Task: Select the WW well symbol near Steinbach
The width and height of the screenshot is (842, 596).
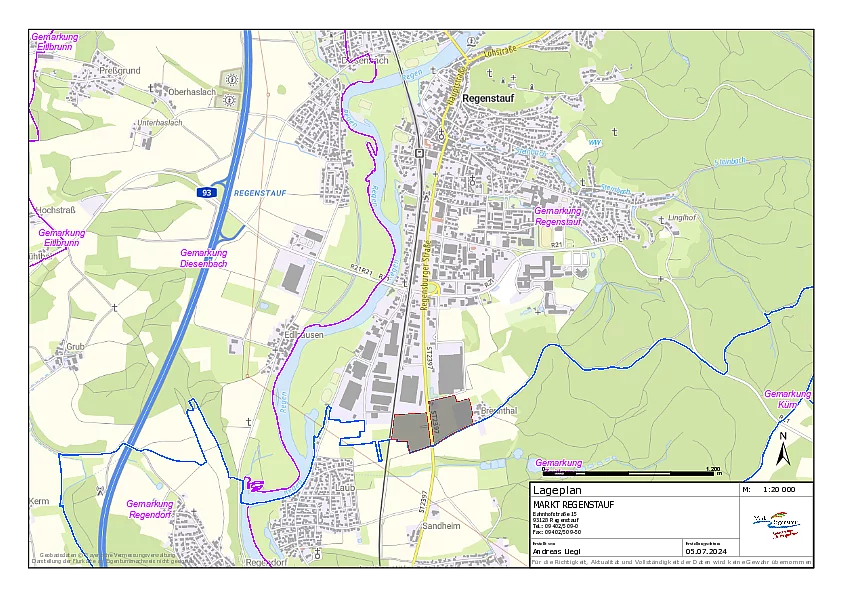Action: click(x=594, y=141)
